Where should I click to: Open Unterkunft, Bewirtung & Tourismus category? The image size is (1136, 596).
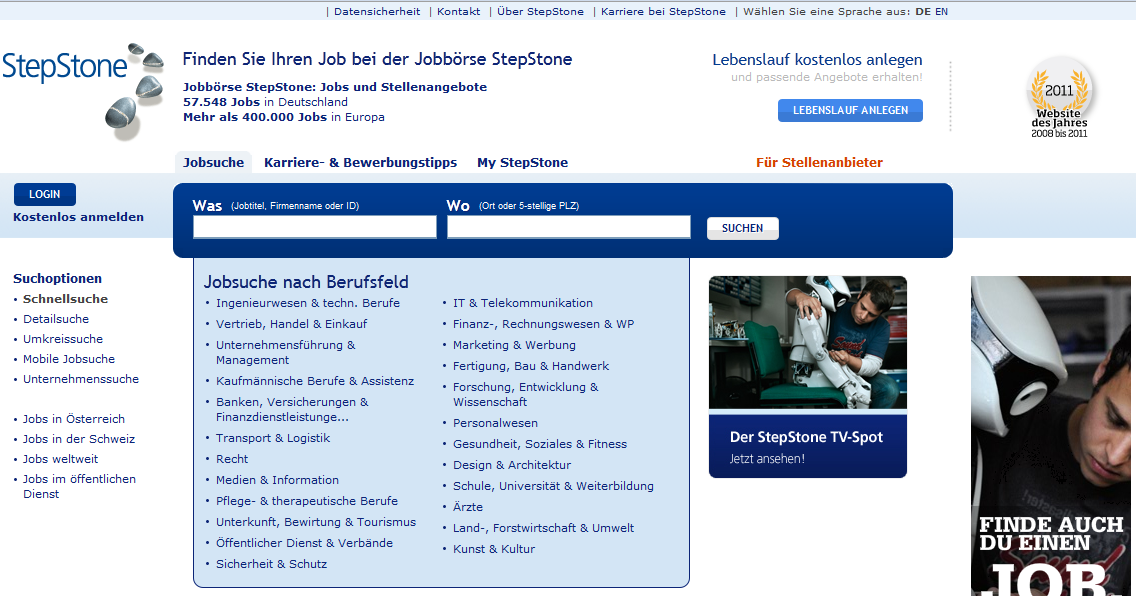316,522
